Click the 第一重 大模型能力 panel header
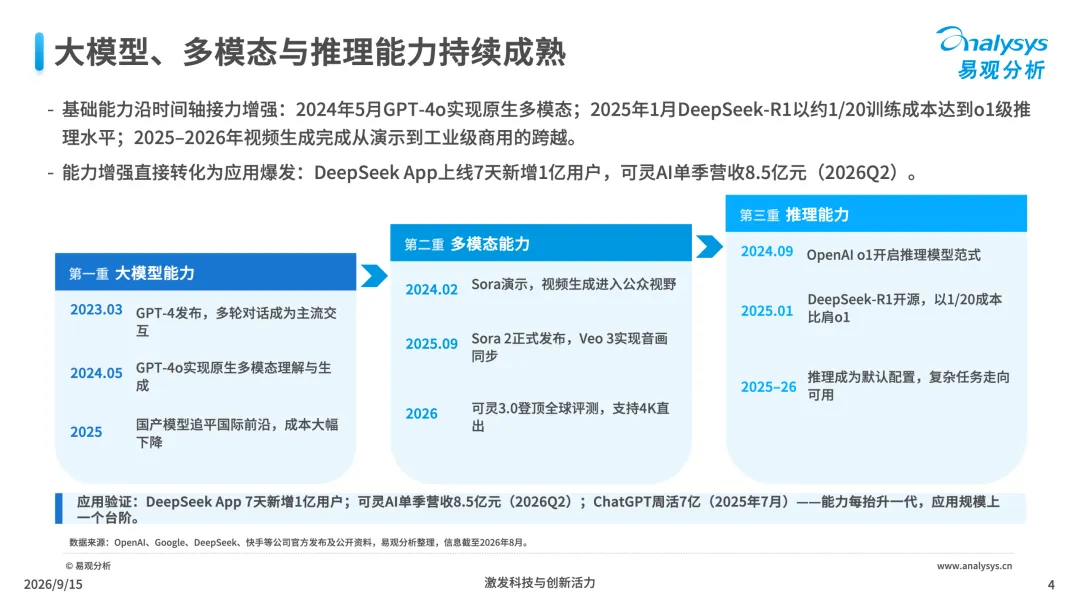The height and width of the screenshot is (608, 1080). pos(205,273)
